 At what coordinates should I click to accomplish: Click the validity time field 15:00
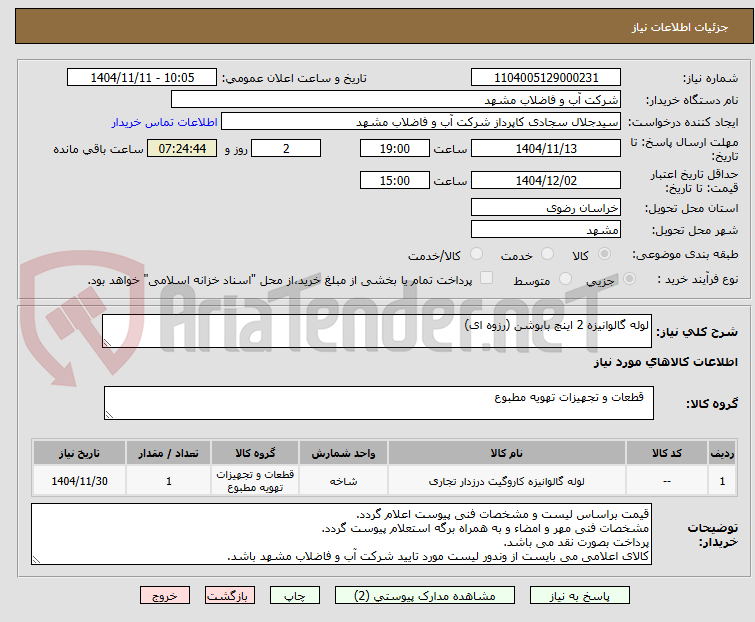click(x=395, y=180)
